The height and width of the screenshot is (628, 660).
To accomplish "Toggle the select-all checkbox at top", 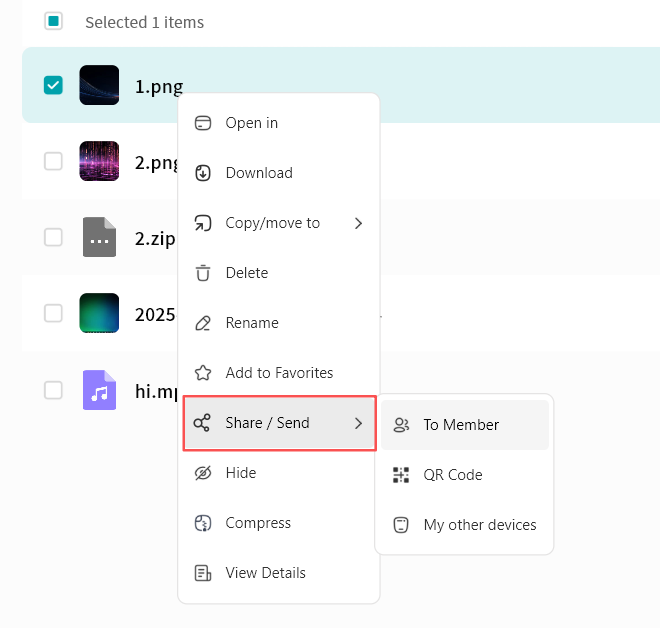I will pos(53,21).
